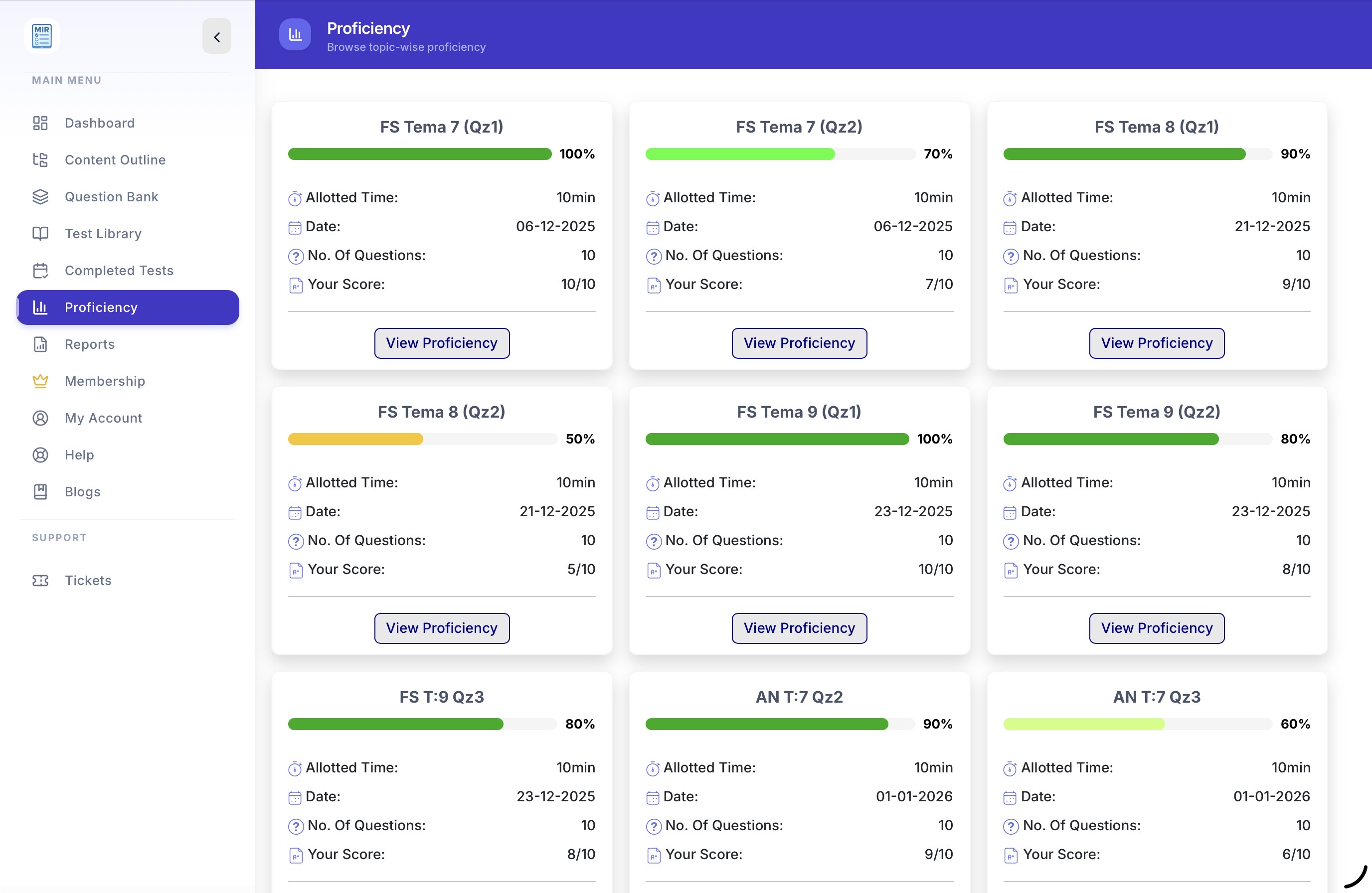Click the "AN T:7 Qz3" card title
This screenshot has height=893, width=1372.
(x=1157, y=697)
